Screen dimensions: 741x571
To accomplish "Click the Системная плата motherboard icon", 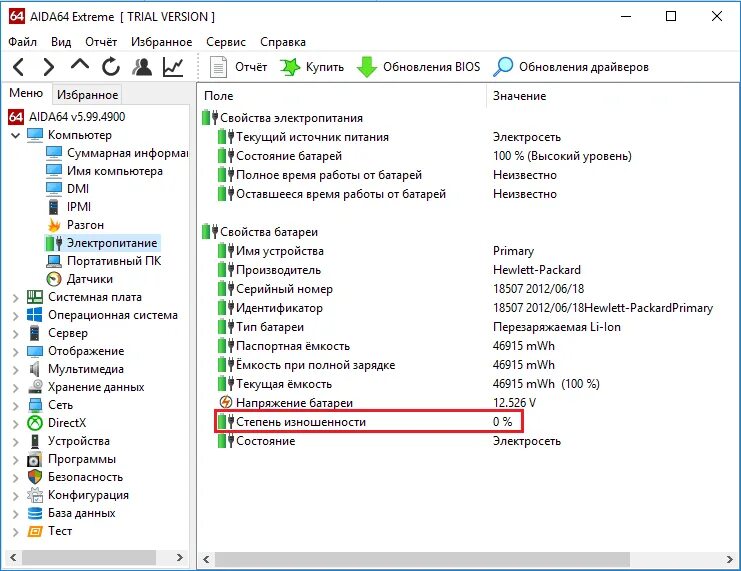I will [x=35, y=297].
